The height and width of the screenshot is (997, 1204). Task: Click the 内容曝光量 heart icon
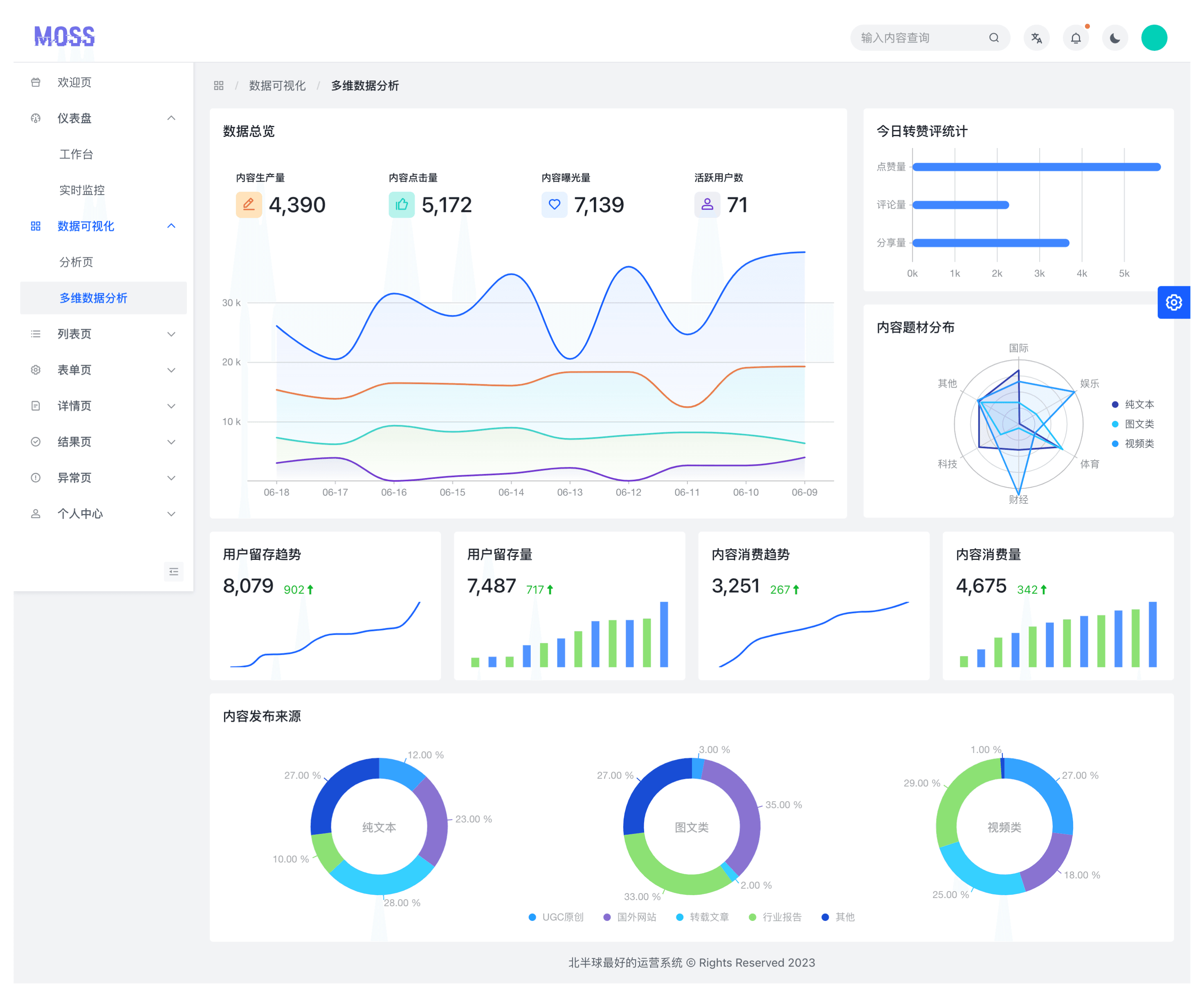click(x=555, y=204)
